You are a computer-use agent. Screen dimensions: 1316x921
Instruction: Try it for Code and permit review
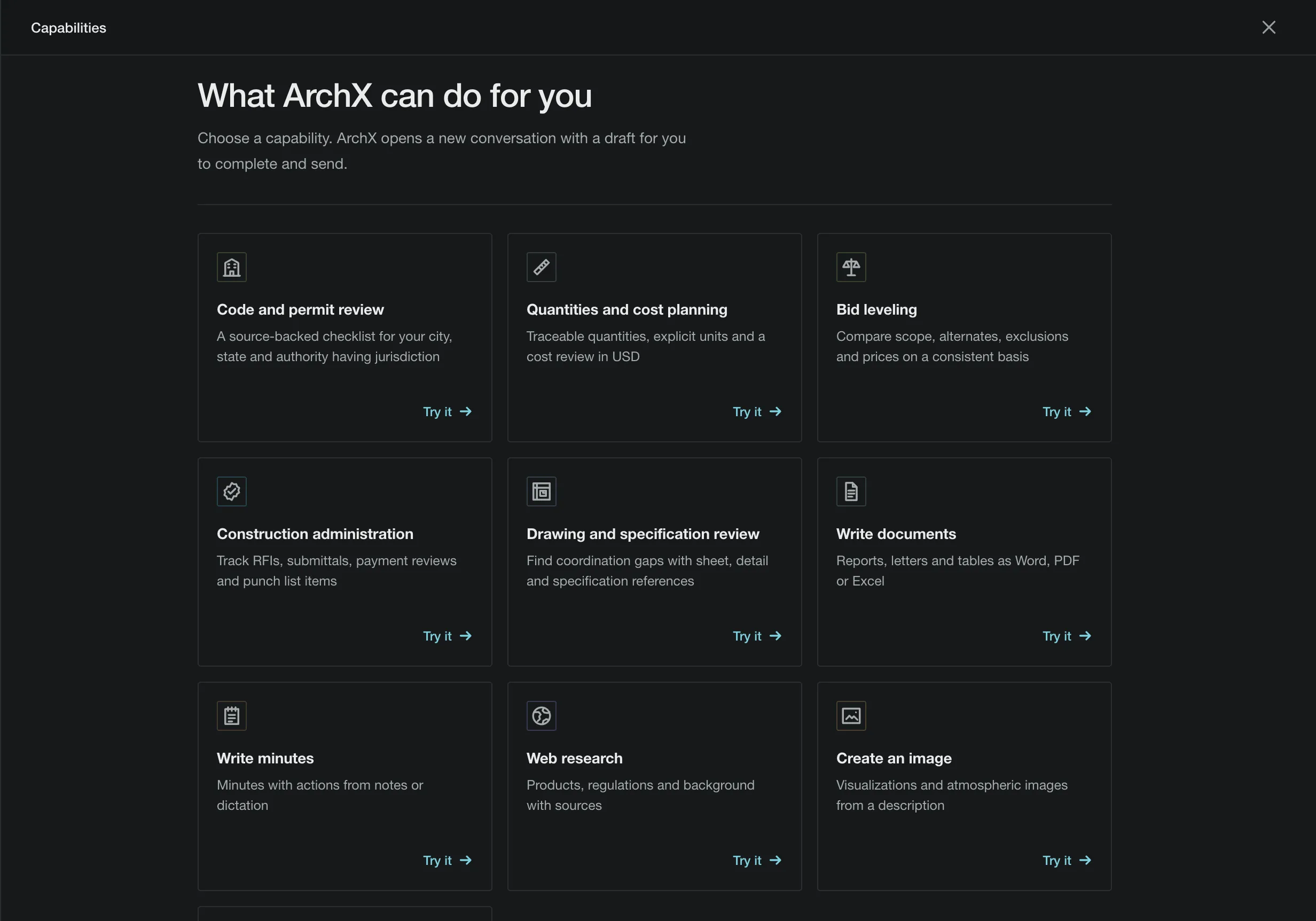[448, 412]
